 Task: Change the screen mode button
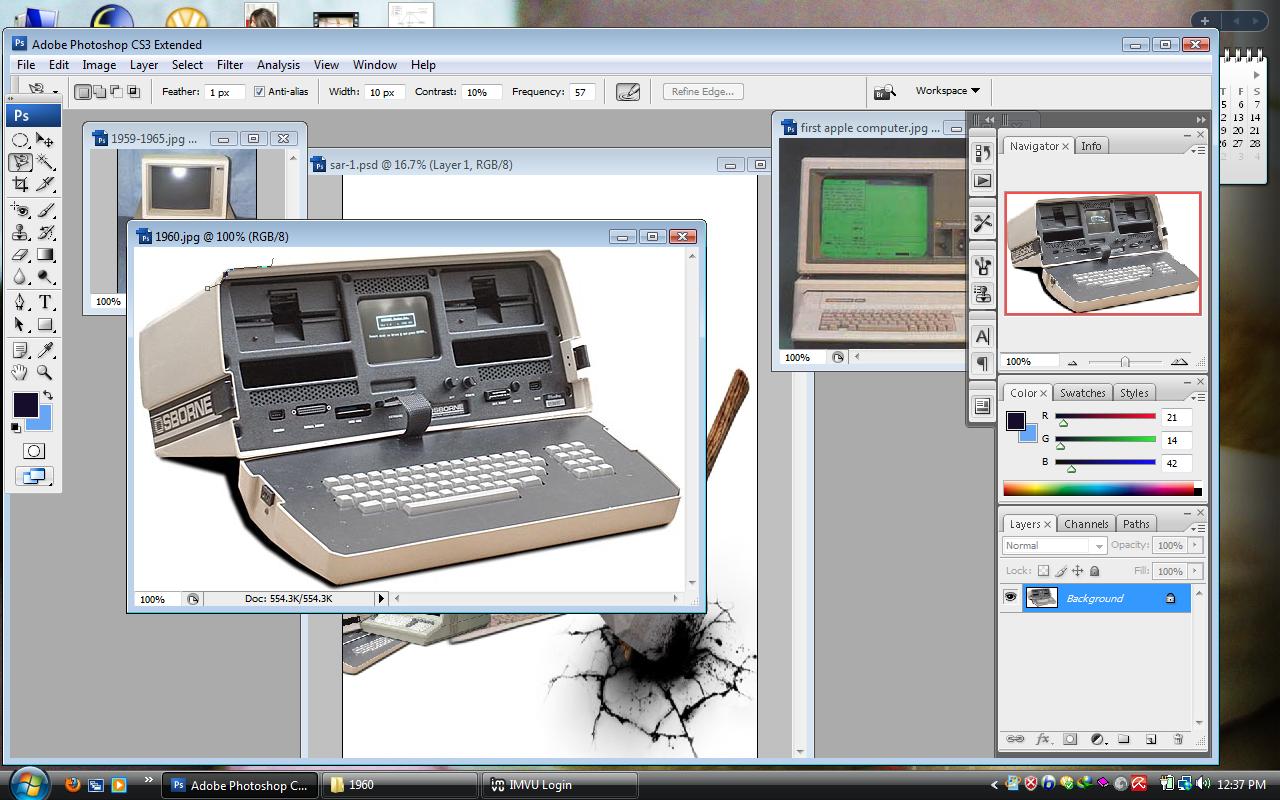34,476
